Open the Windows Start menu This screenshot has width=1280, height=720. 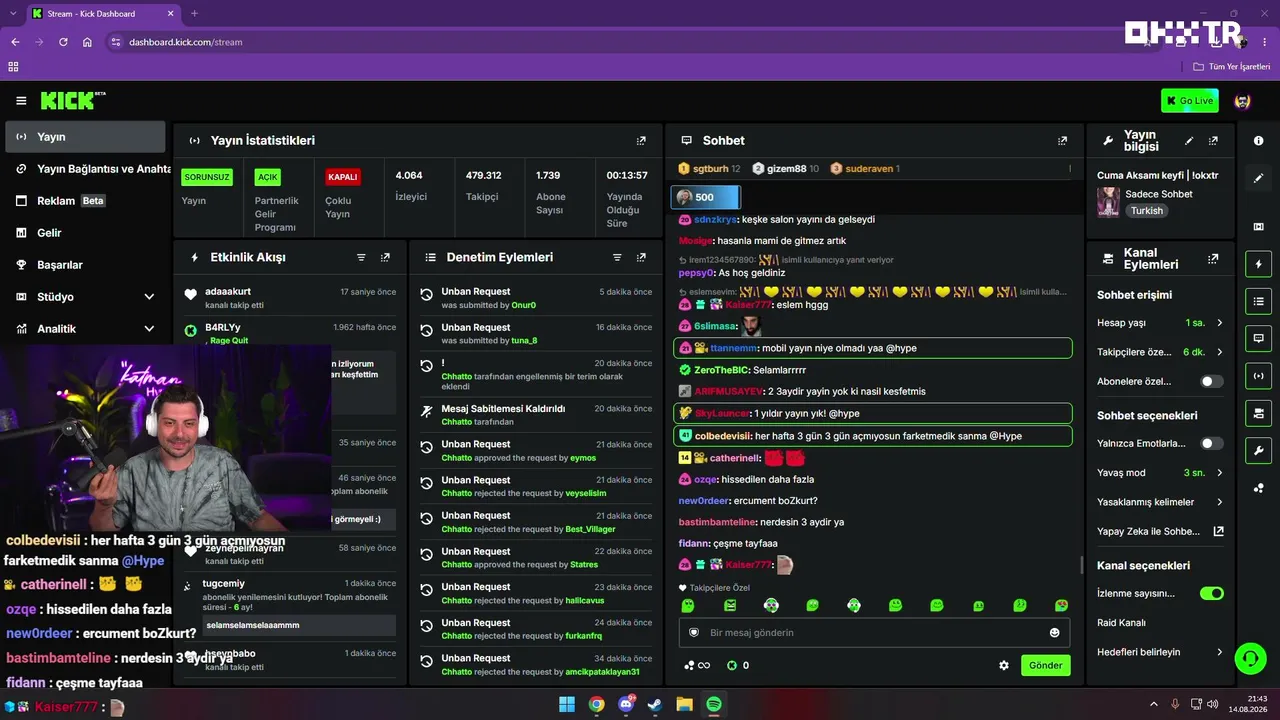[566, 704]
